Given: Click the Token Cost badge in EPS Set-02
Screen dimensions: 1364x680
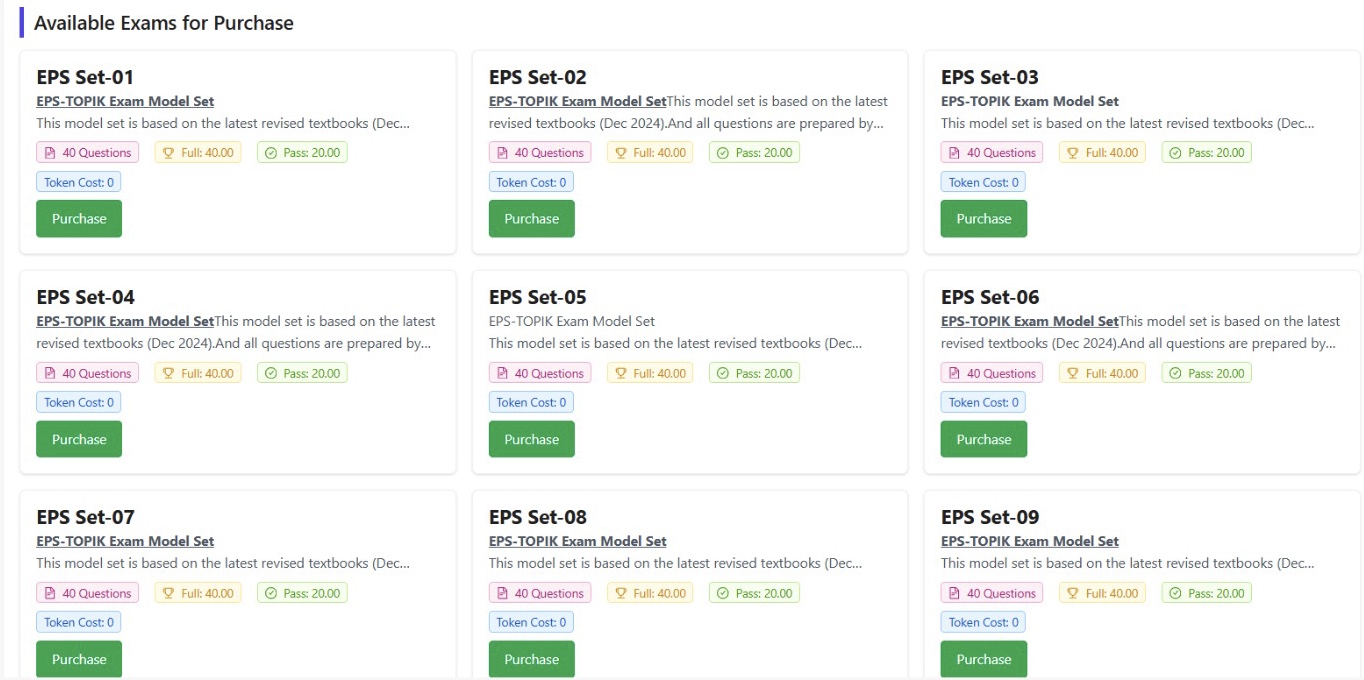Looking at the screenshot, I should tap(531, 182).
